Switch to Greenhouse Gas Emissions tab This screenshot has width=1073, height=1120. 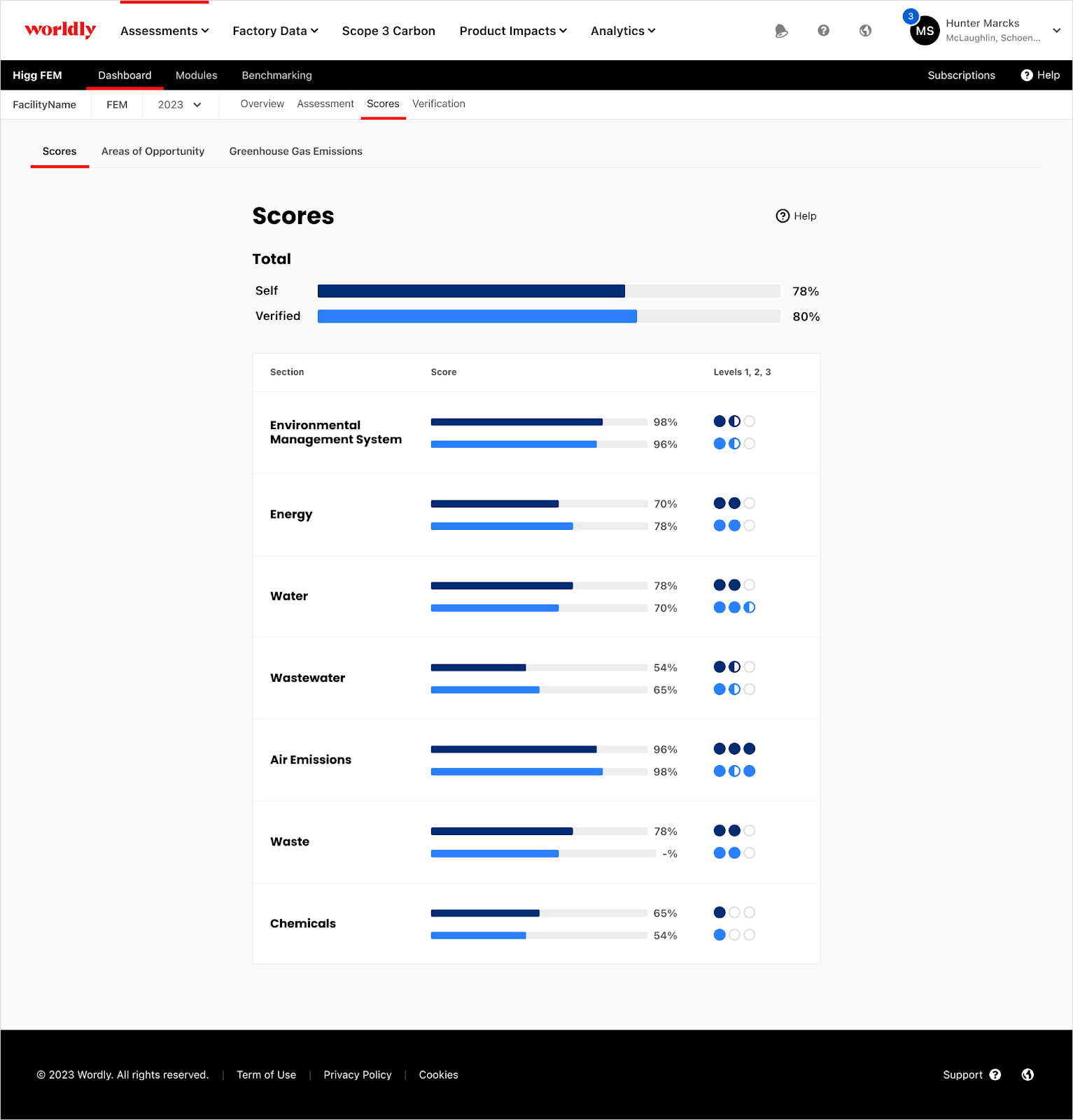coord(295,151)
